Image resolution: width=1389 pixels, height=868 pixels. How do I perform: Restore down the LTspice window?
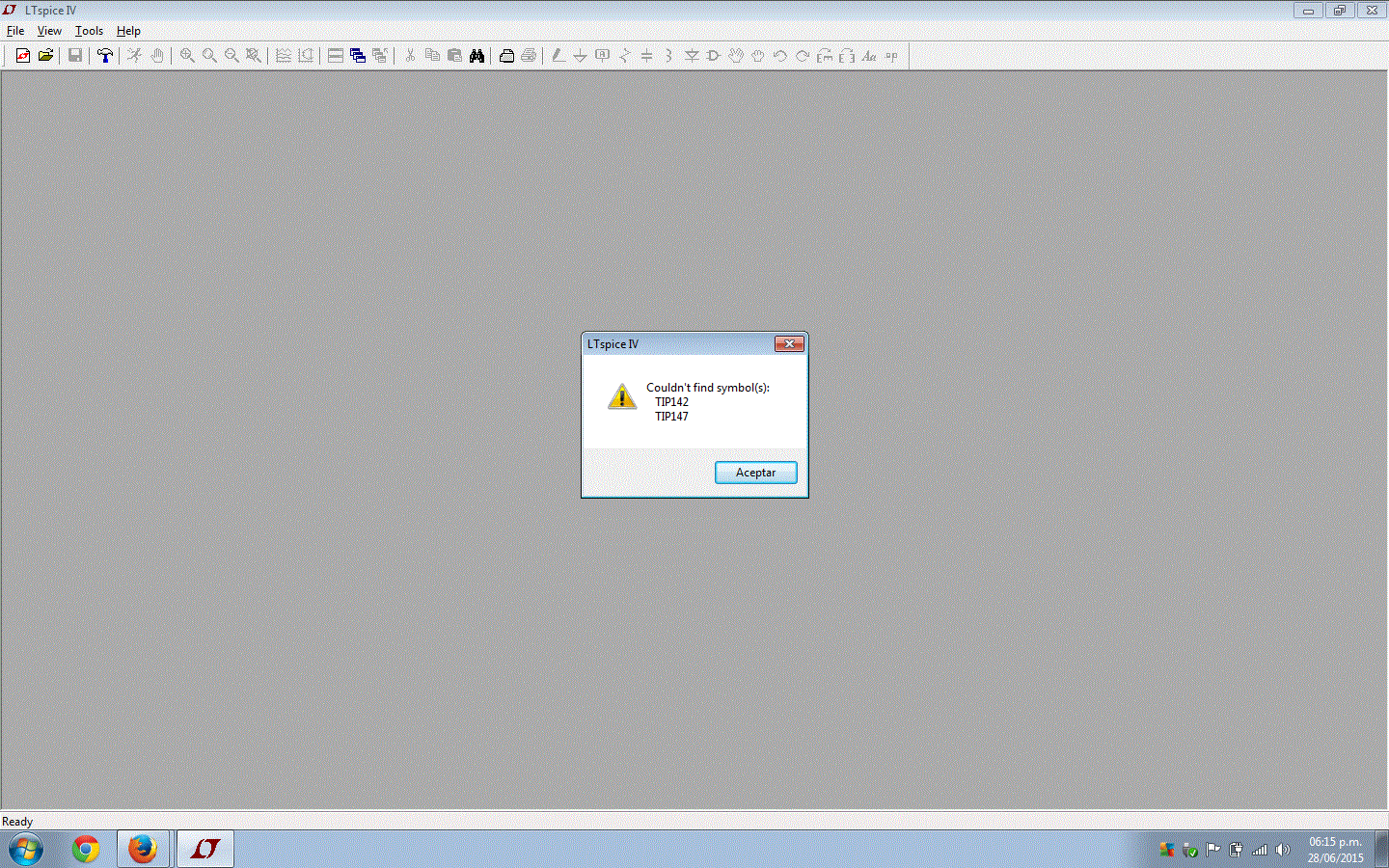pos(1340,11)
